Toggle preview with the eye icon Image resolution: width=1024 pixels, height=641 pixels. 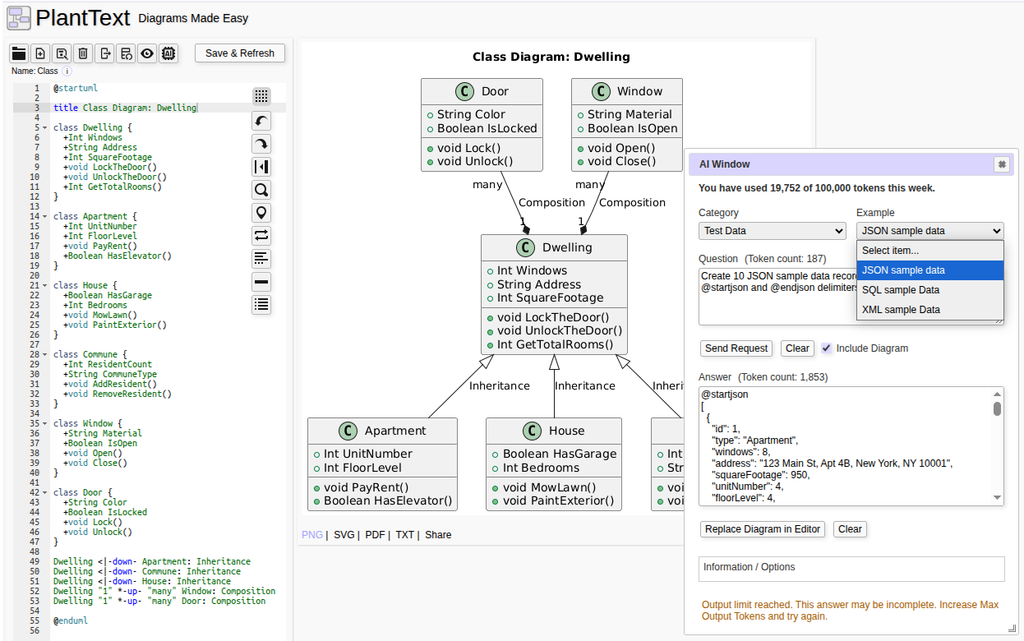tap(148, 54)
